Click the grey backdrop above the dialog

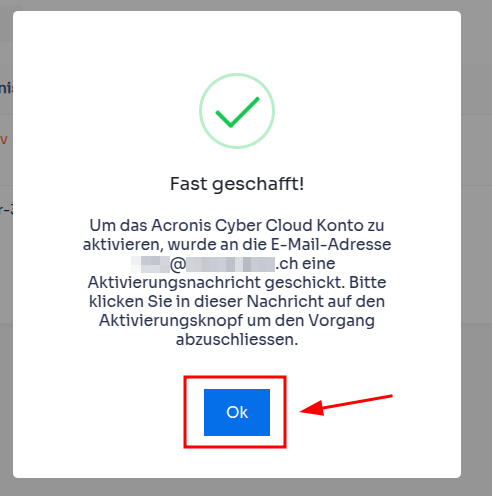tap(237, 5)
